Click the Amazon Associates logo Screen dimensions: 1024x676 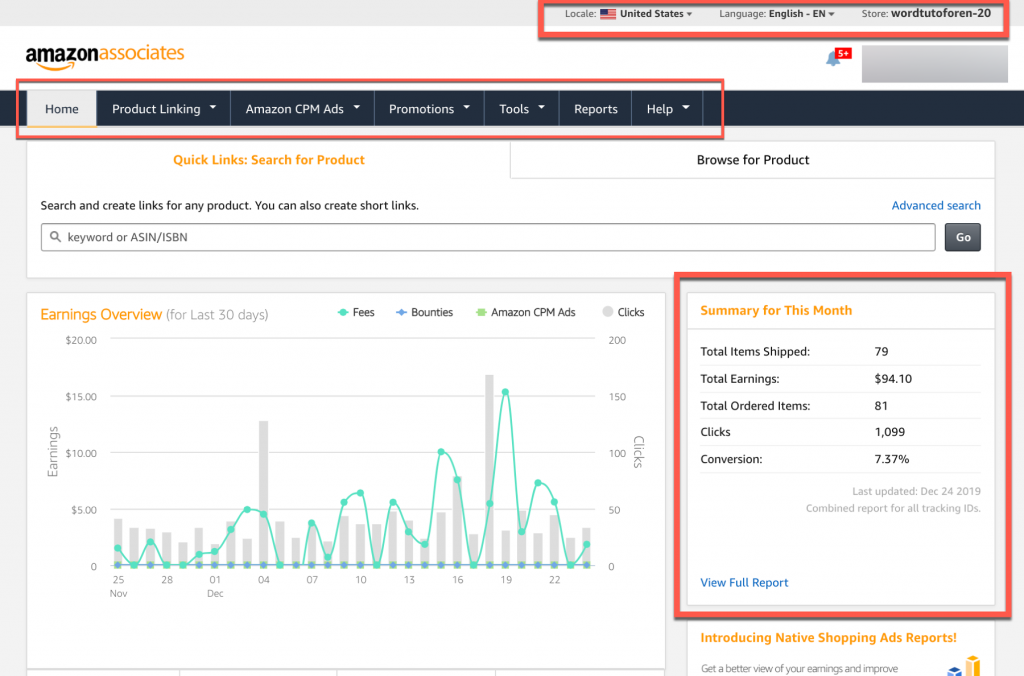[x=105, y=54]
